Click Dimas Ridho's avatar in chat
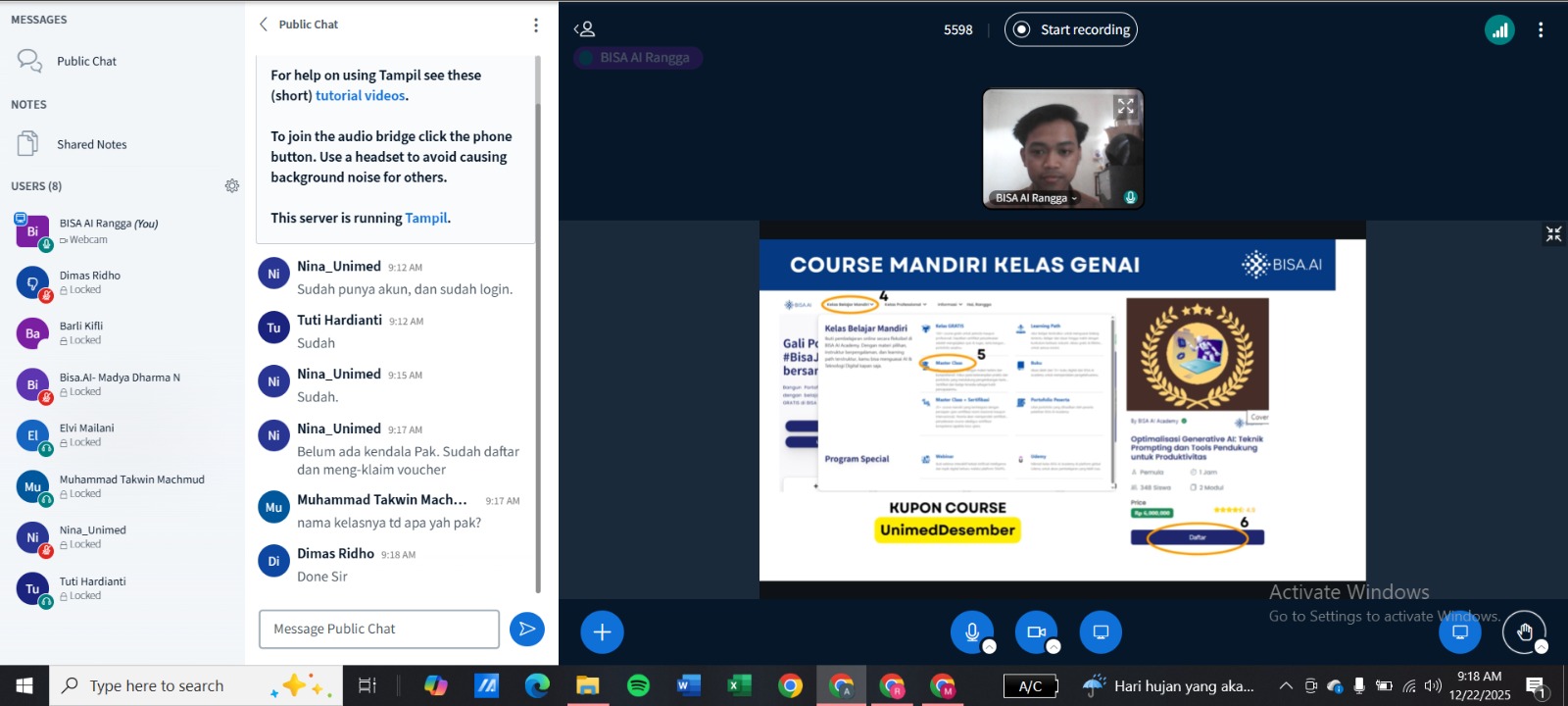Screen dimensions: 1568x706 273,562
